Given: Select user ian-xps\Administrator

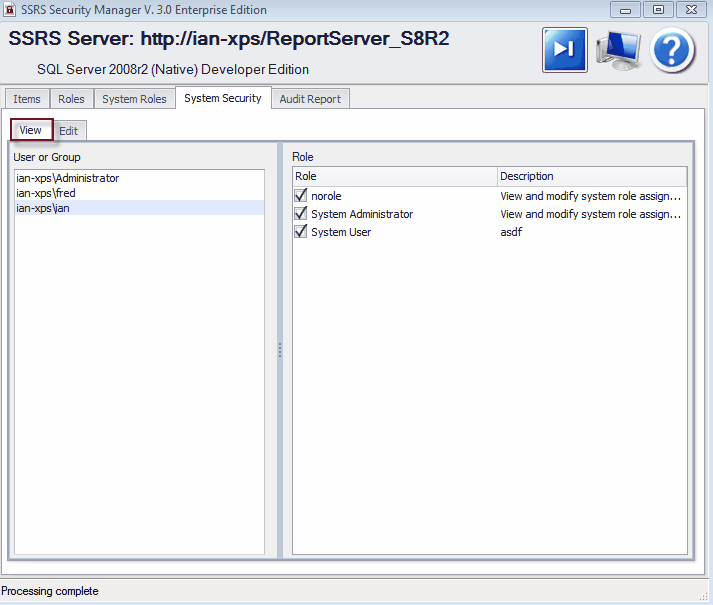Looking at the screenshot, I should pyautogui.click(x=139, y=178).
